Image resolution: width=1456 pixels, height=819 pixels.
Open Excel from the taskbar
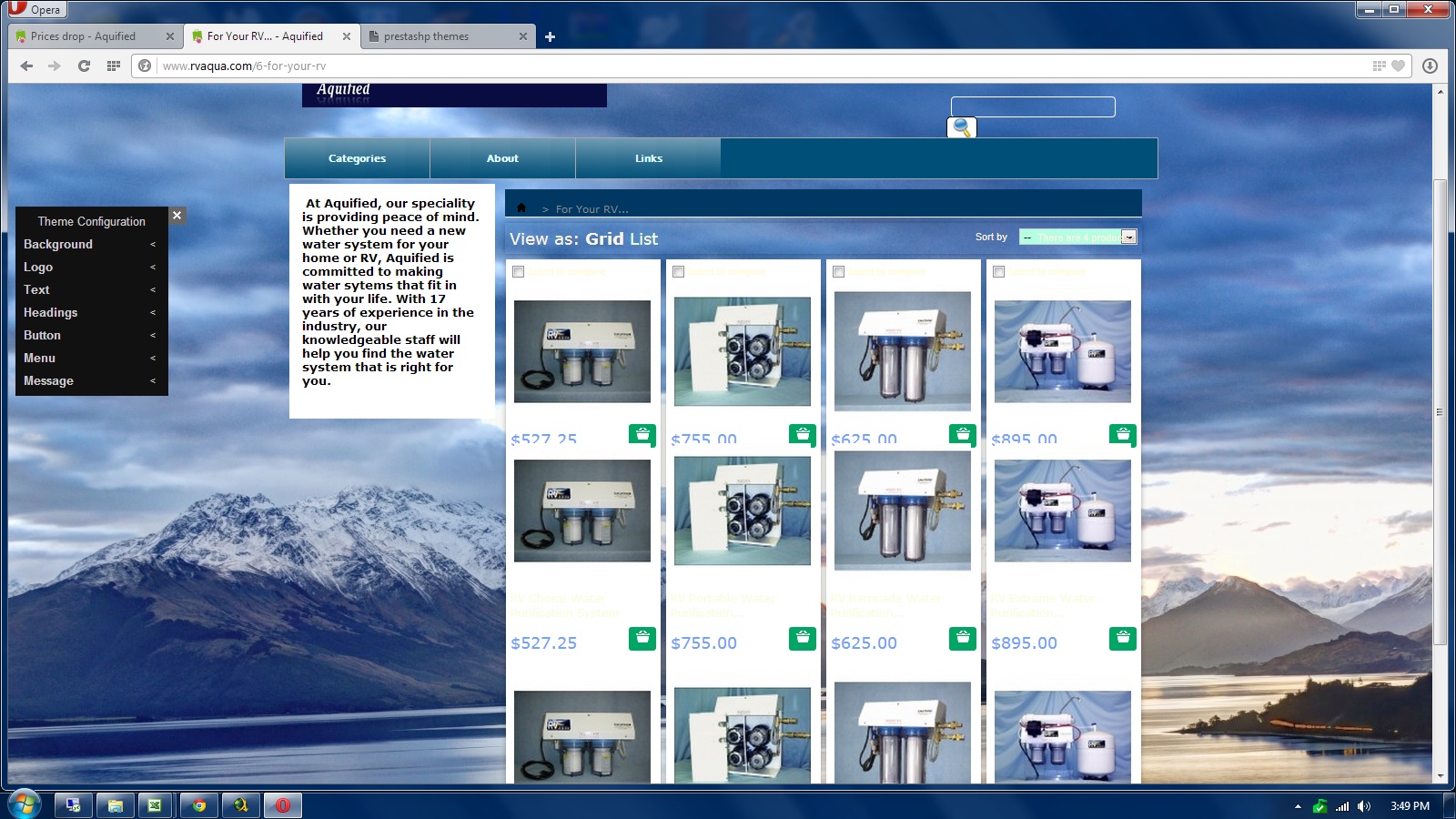(x=155, y=805)
